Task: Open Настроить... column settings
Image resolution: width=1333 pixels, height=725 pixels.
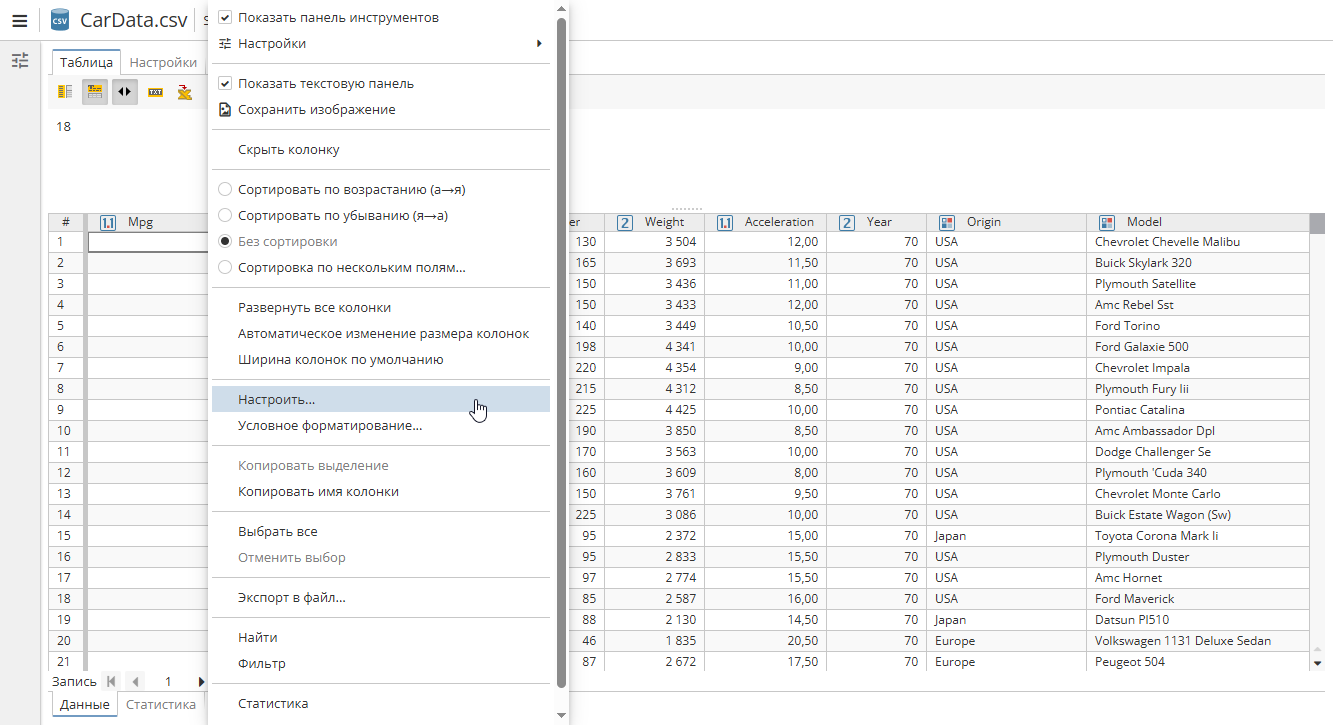Action: pos(277,398)
